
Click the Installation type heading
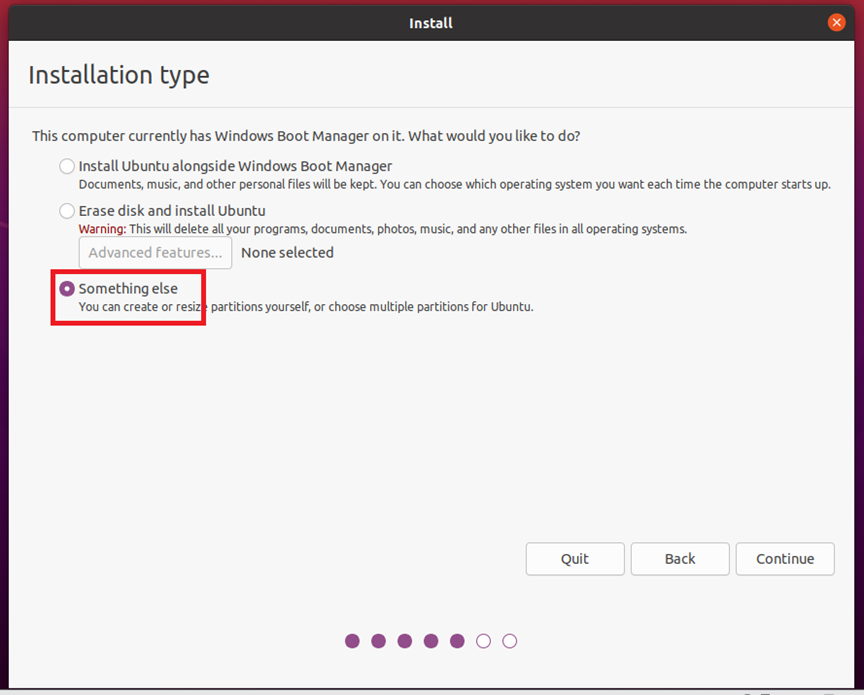[118, 75]
